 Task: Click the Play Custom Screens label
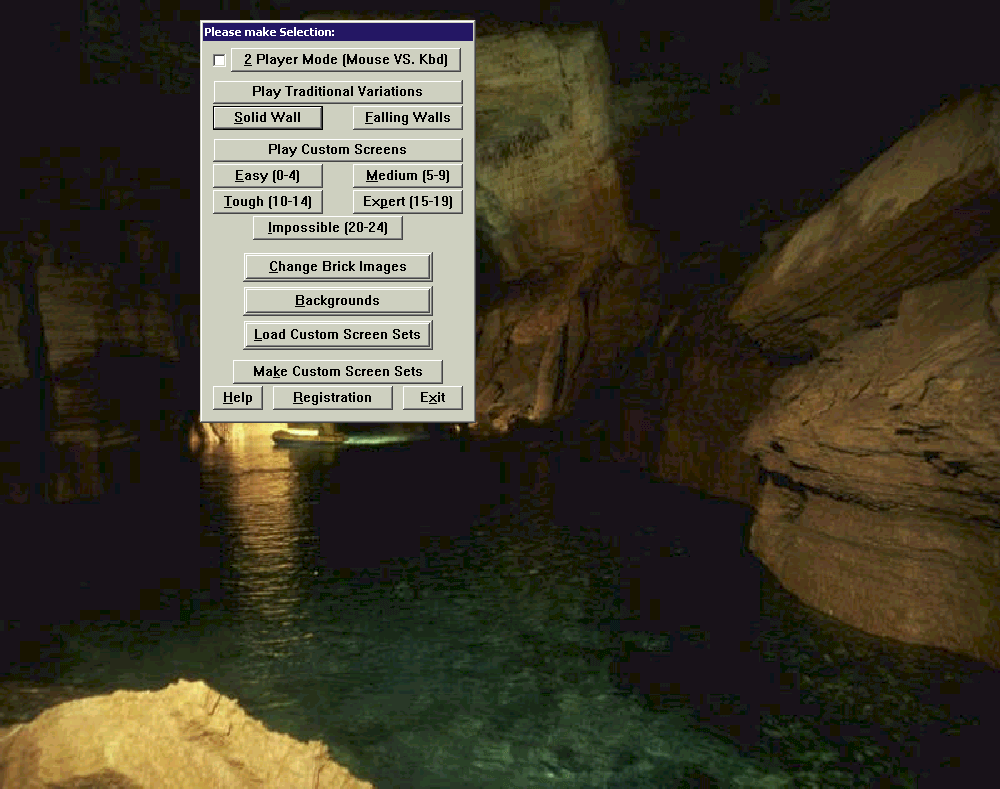(337, 149)
